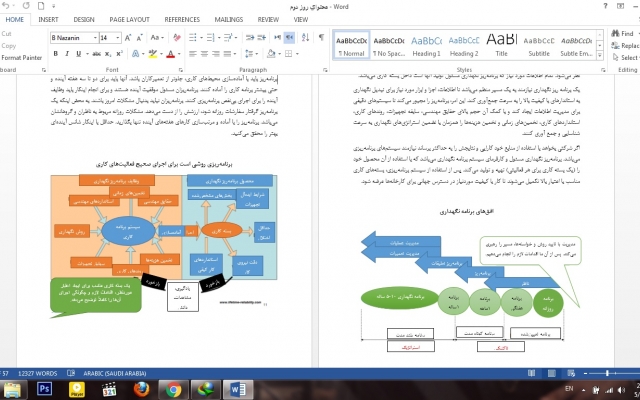Click the Align Right icon
640x400 pixels.
(x=216, y=53)
